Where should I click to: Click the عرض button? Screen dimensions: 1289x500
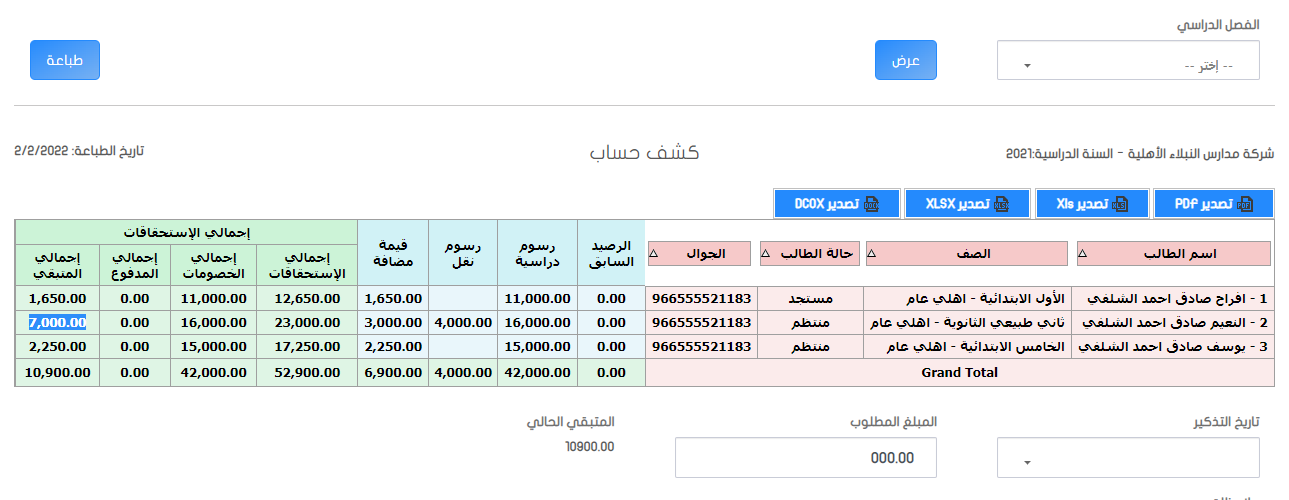tap(906, 60)
